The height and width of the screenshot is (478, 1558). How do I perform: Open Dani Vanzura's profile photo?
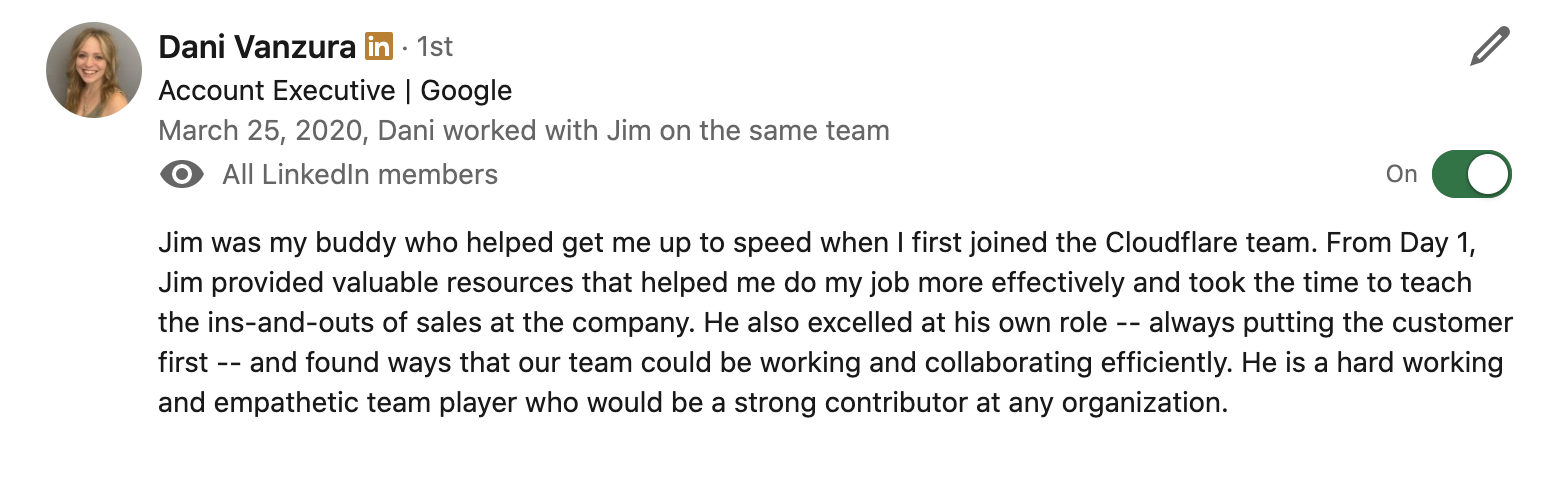[x=94, y=70]
